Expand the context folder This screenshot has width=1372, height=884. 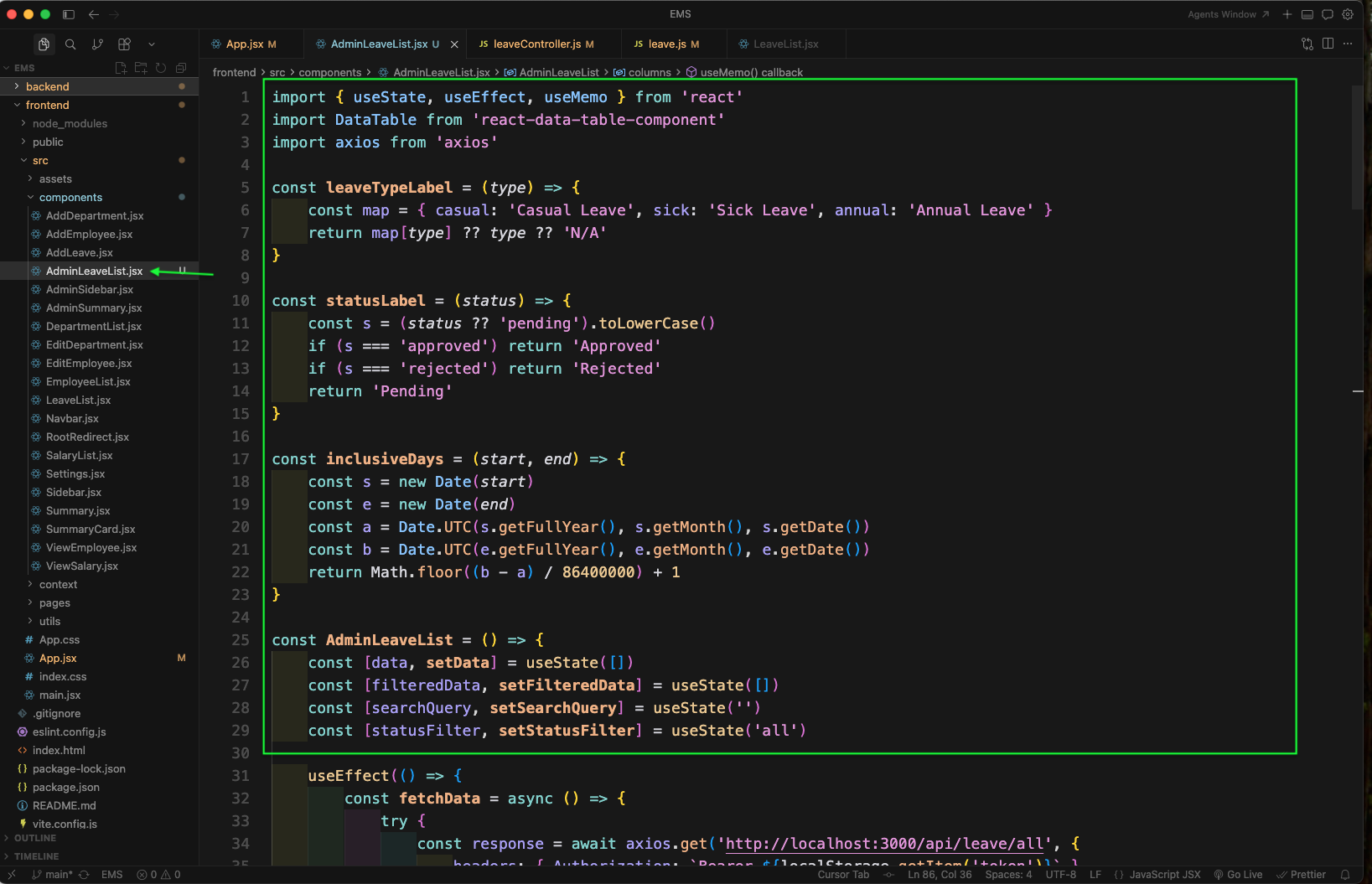[x=99, y=584]
